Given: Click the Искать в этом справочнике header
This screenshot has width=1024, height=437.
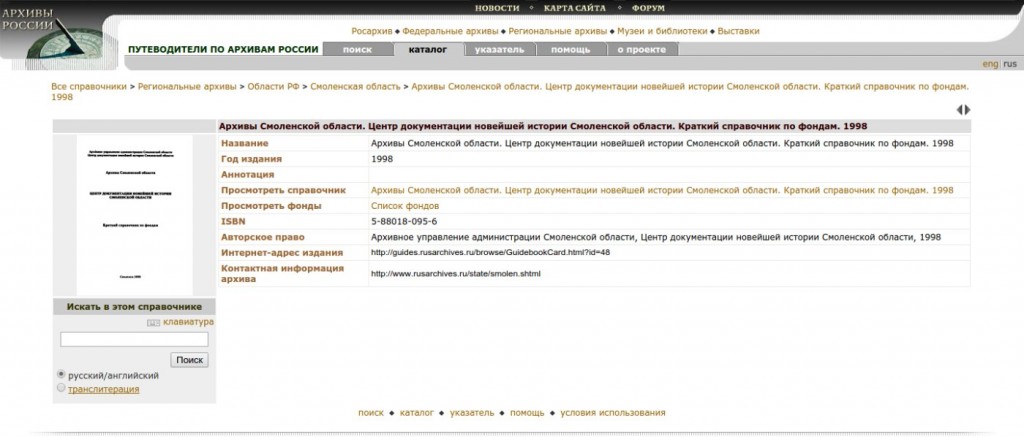Looking at the screenshot, I should tap(134, 307).
